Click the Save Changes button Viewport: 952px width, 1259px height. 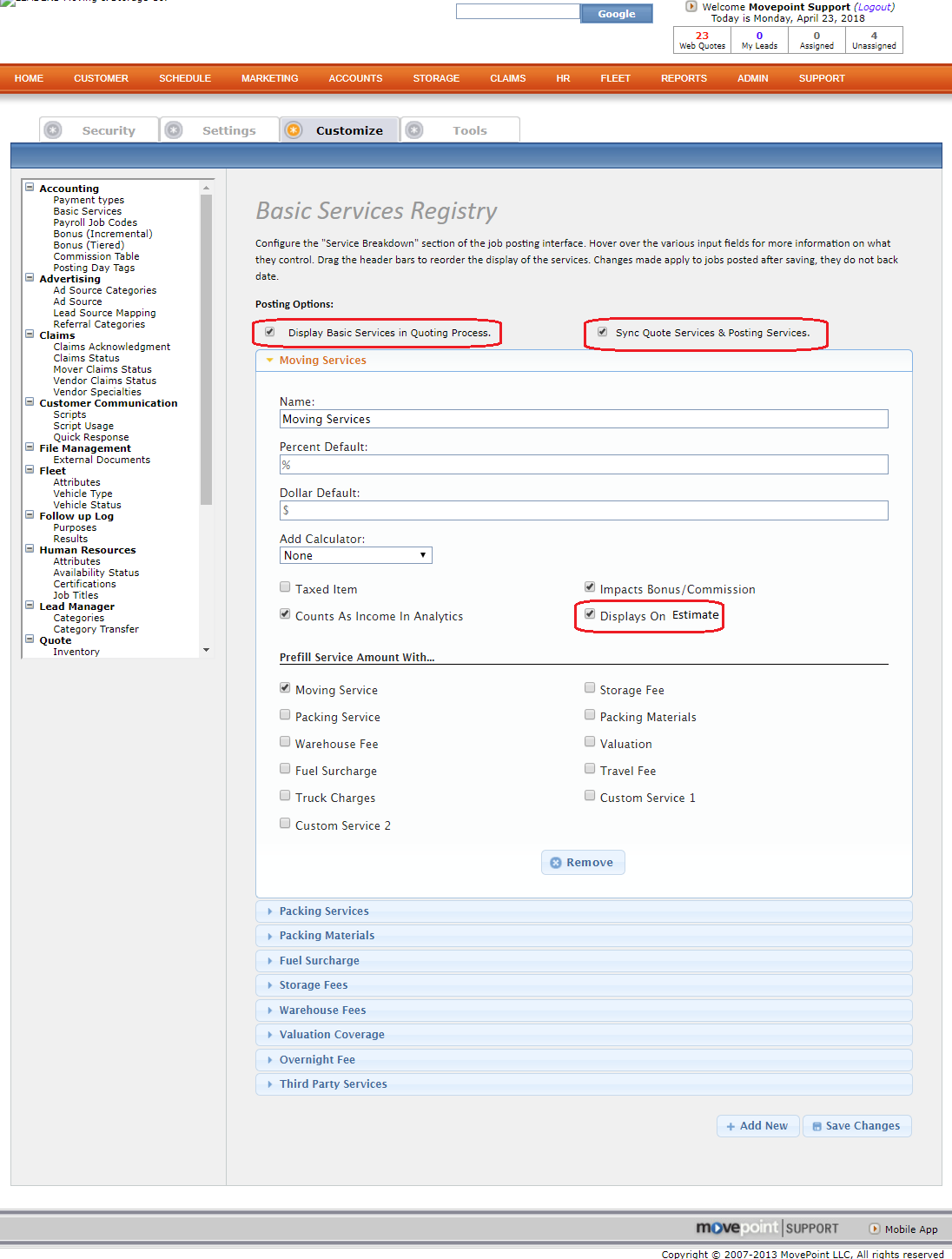[x=856, y=1126]
